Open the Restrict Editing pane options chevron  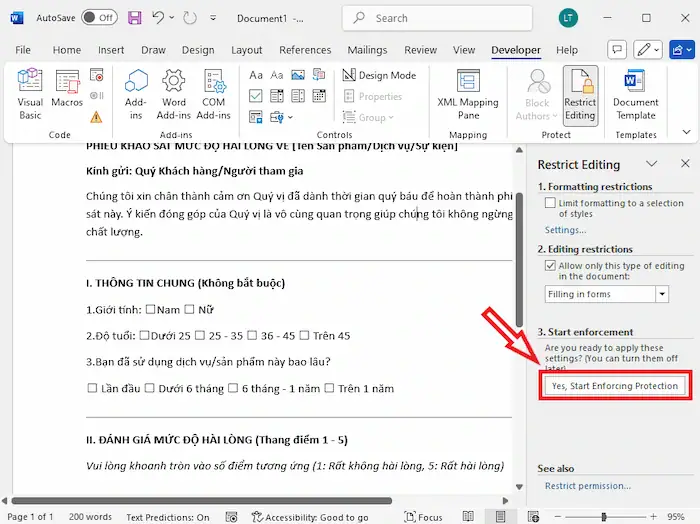click(651, 164)
